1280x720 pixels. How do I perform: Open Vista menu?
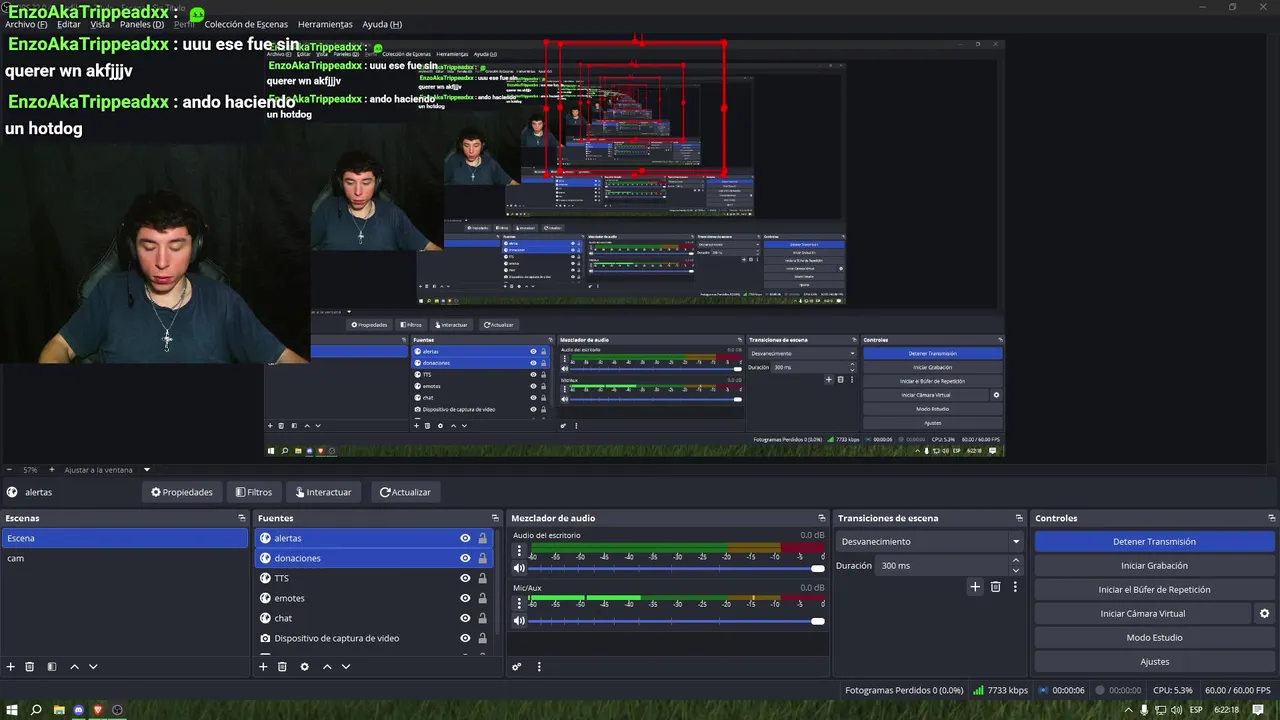point(100,24)
